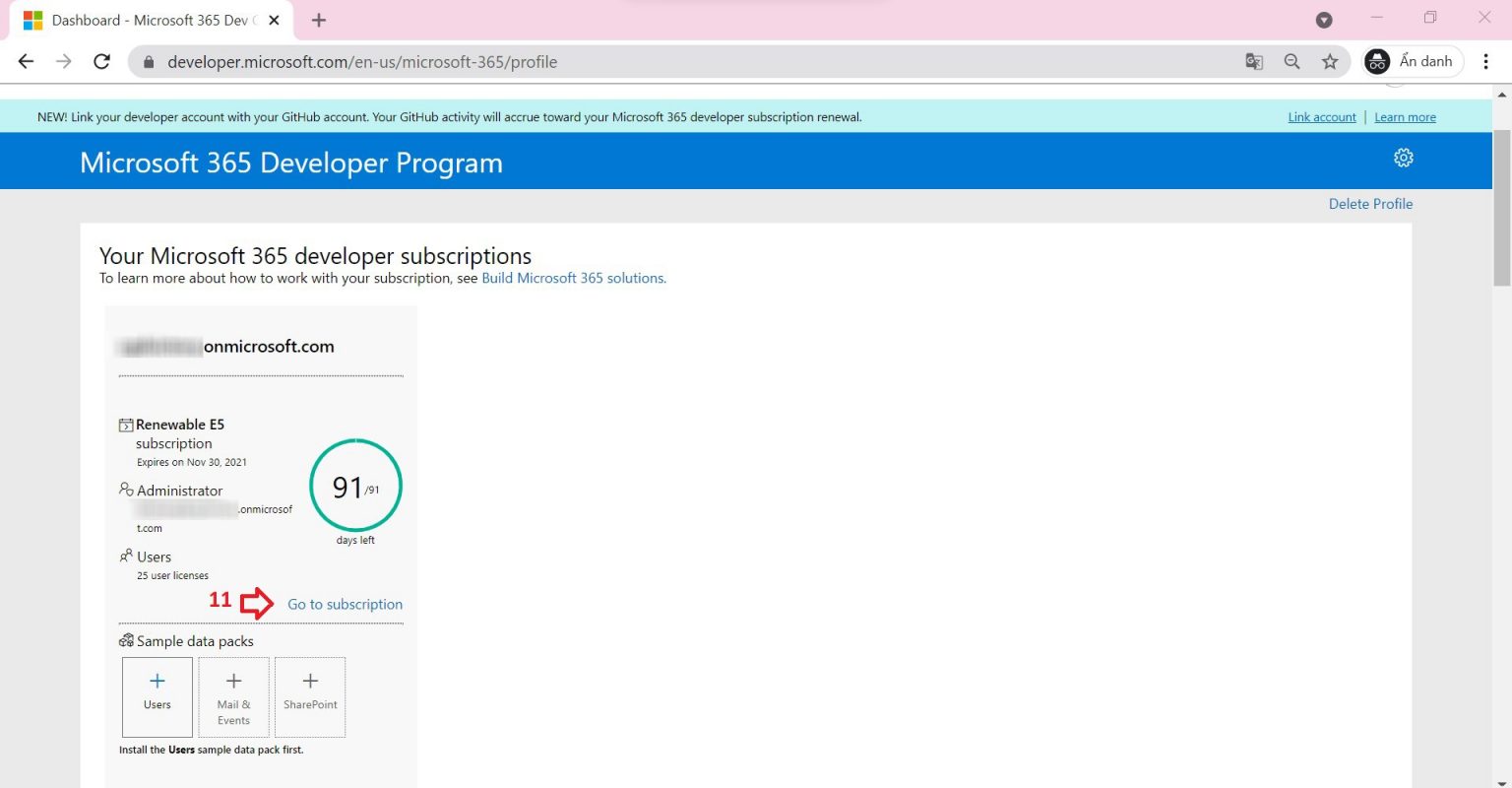
Task: Close the Dashboard browser tab
Action: click(275, 20)
